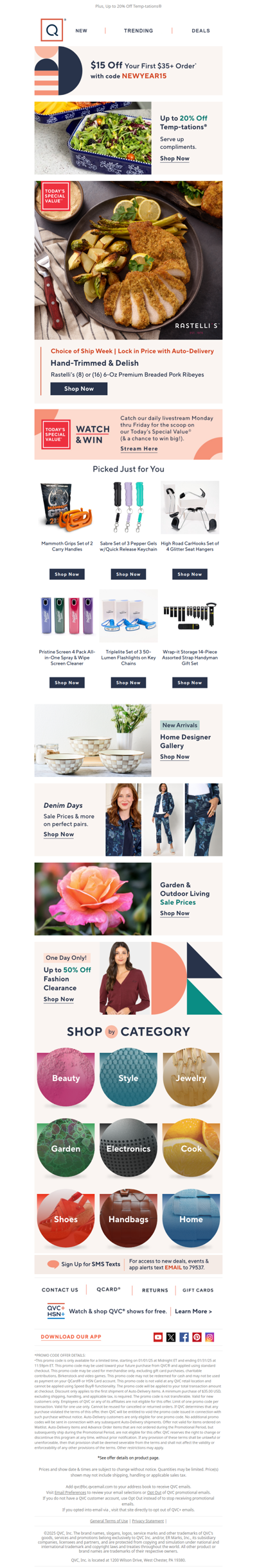257x1568 pixels.
Task: Click Shop Now under Mammoth Grips handles
Action: (x=67, y=574)
